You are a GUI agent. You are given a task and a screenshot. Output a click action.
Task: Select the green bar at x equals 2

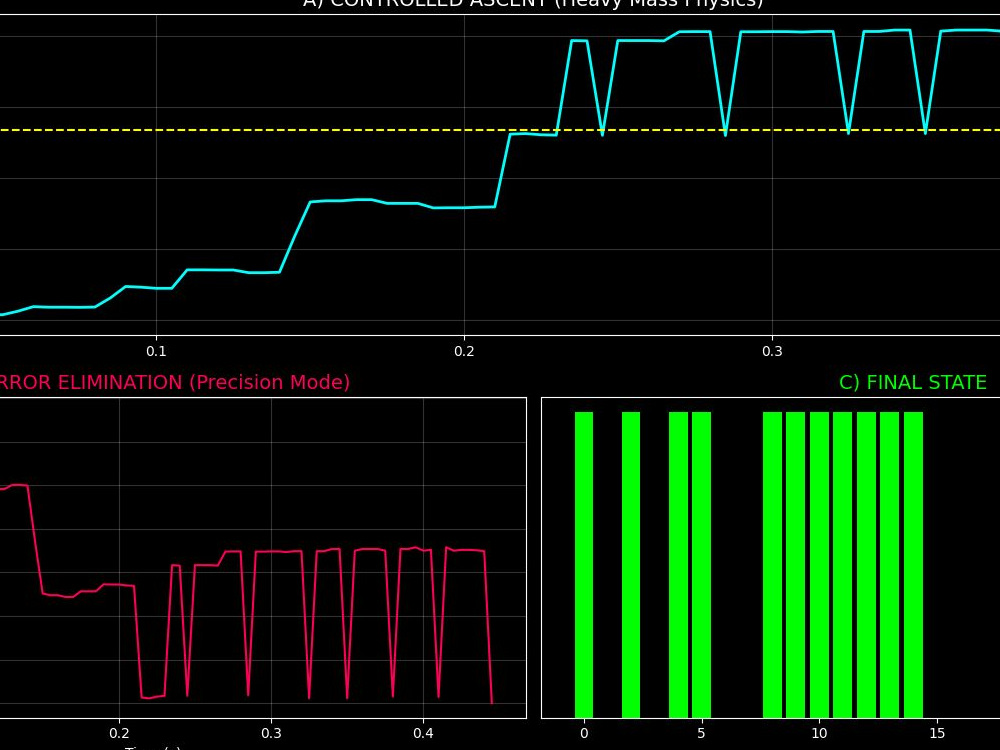pyautogui.click(x=631, y=565)
